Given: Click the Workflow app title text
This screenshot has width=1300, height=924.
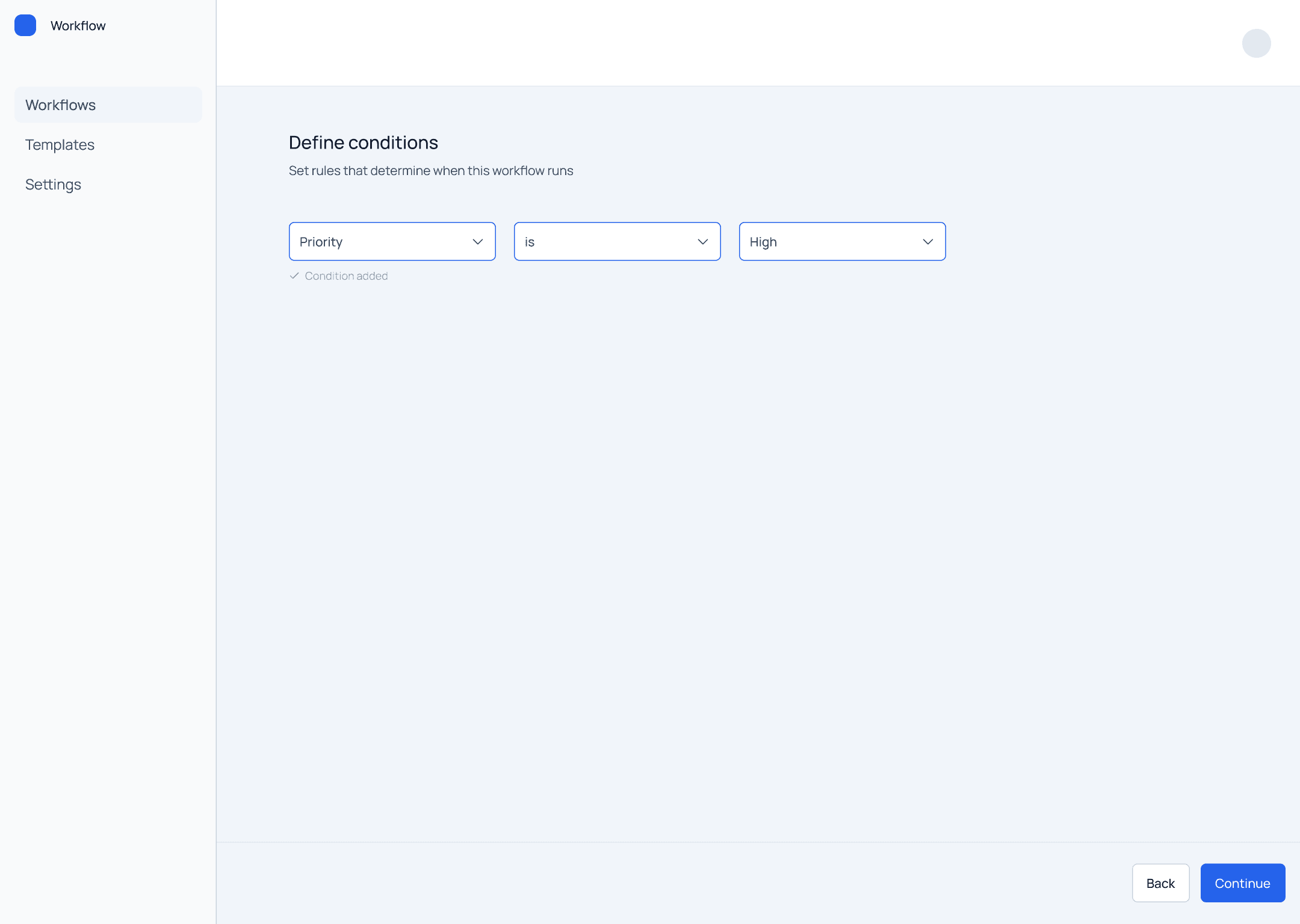Looking at the screenshot, I should click(x=78, y=26).
